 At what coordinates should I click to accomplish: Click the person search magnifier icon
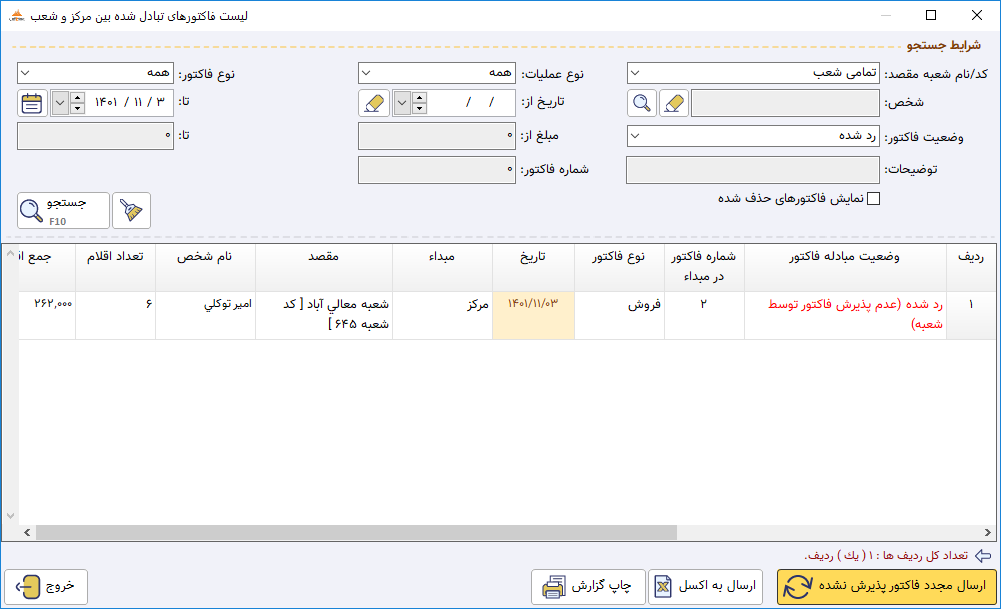click(x=642, y=103)
